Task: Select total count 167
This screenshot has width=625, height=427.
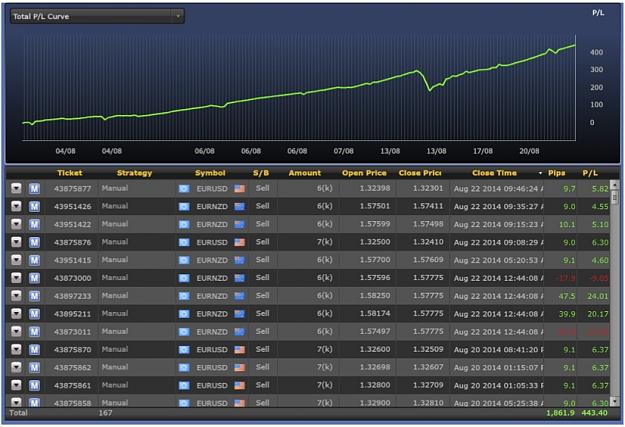Action: 105,413
